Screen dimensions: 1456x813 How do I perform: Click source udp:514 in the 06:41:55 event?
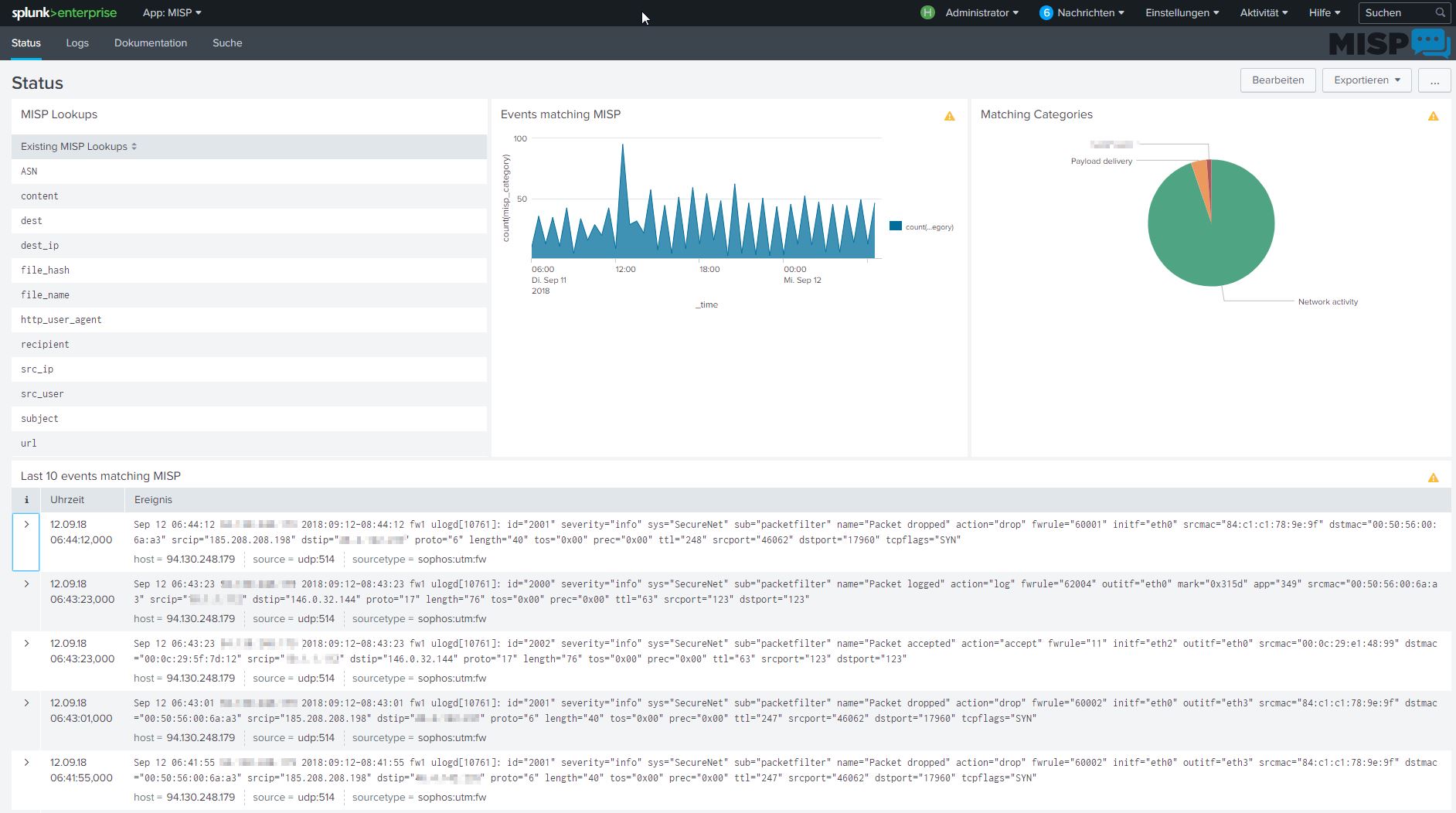[316, 798]
